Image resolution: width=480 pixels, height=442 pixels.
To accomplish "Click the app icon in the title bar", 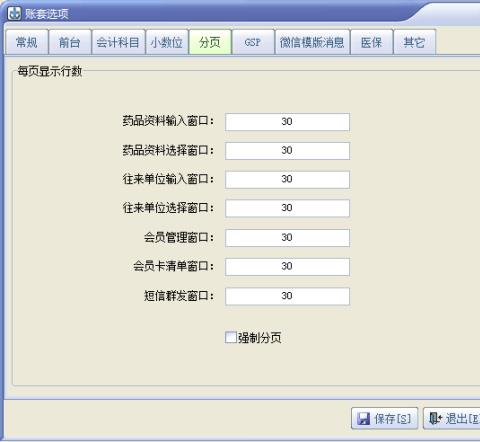I will 15,14.
